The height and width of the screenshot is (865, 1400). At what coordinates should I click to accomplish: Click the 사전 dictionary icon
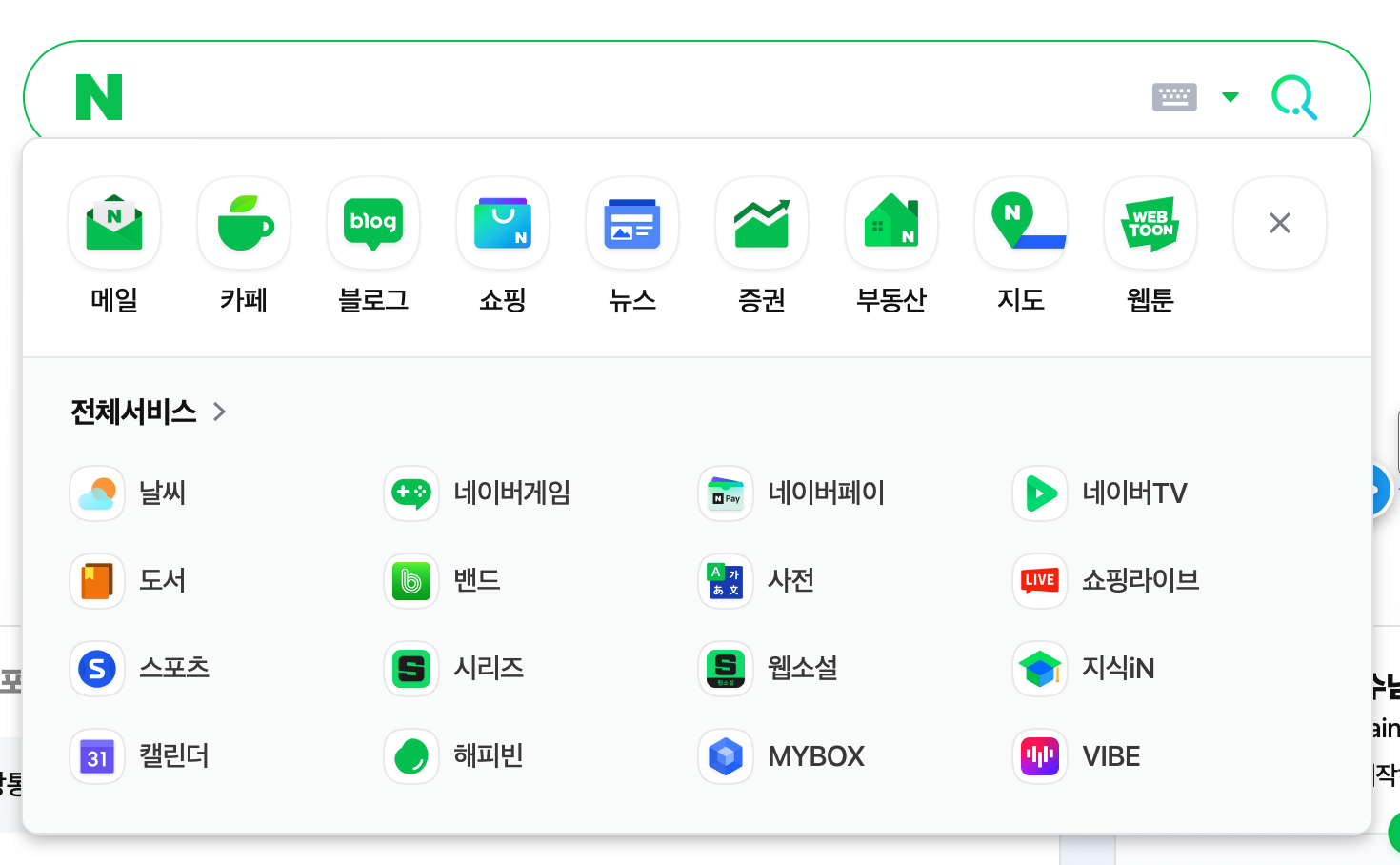click(726, 581)
